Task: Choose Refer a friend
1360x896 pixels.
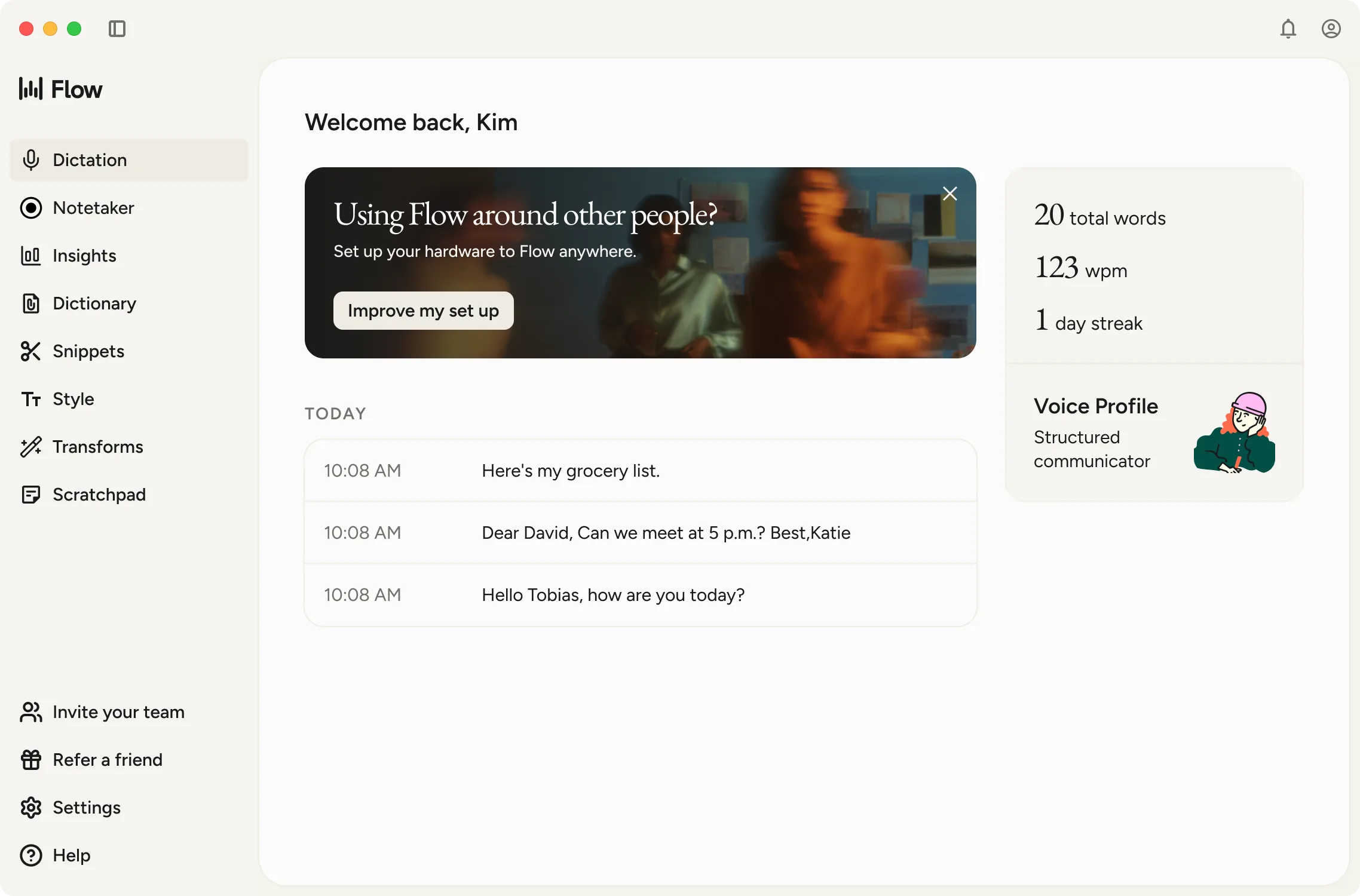Action: tap(129, 760)
